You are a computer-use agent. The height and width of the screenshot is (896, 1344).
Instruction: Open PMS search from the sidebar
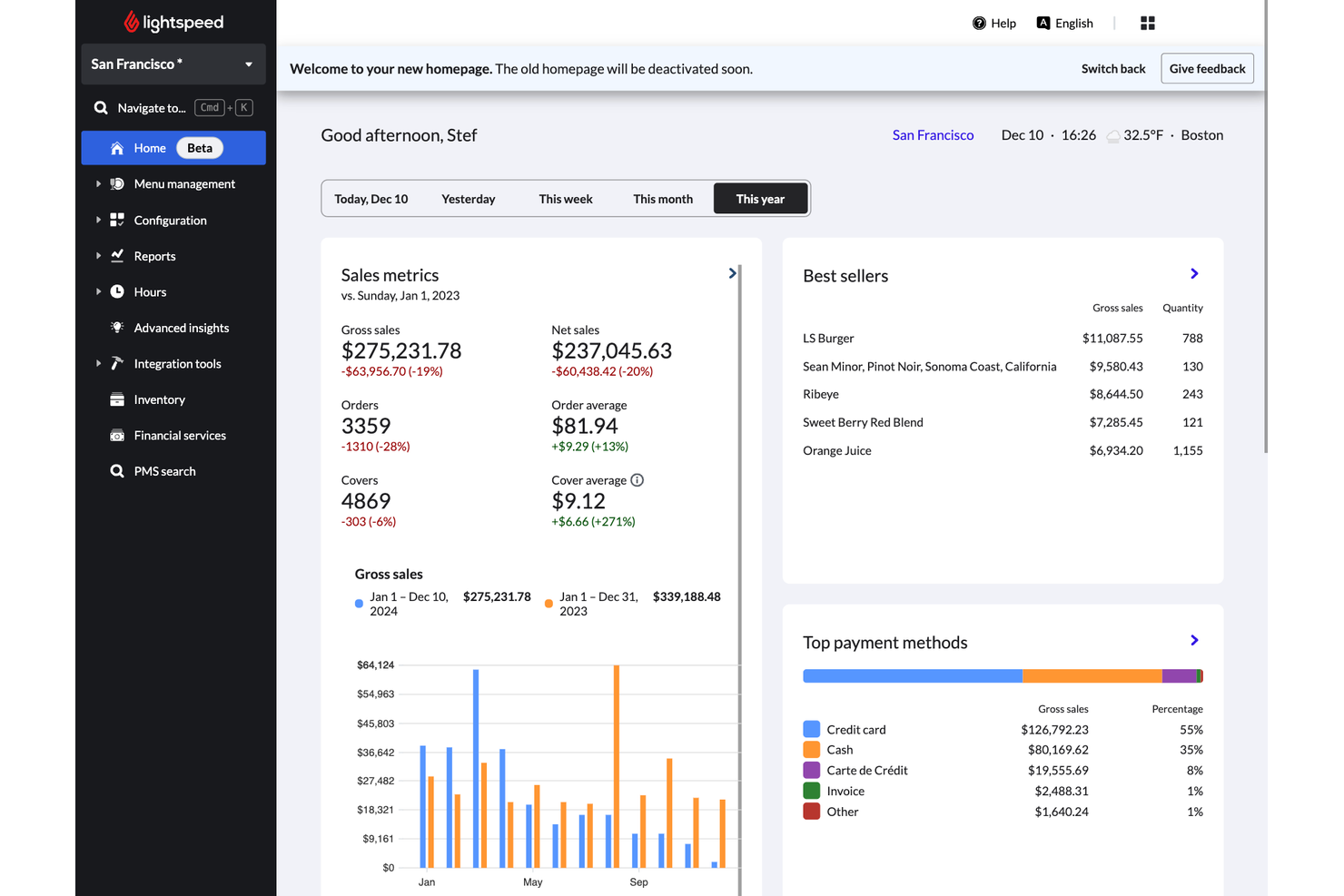pyautogui.click(x=164, y=471)
